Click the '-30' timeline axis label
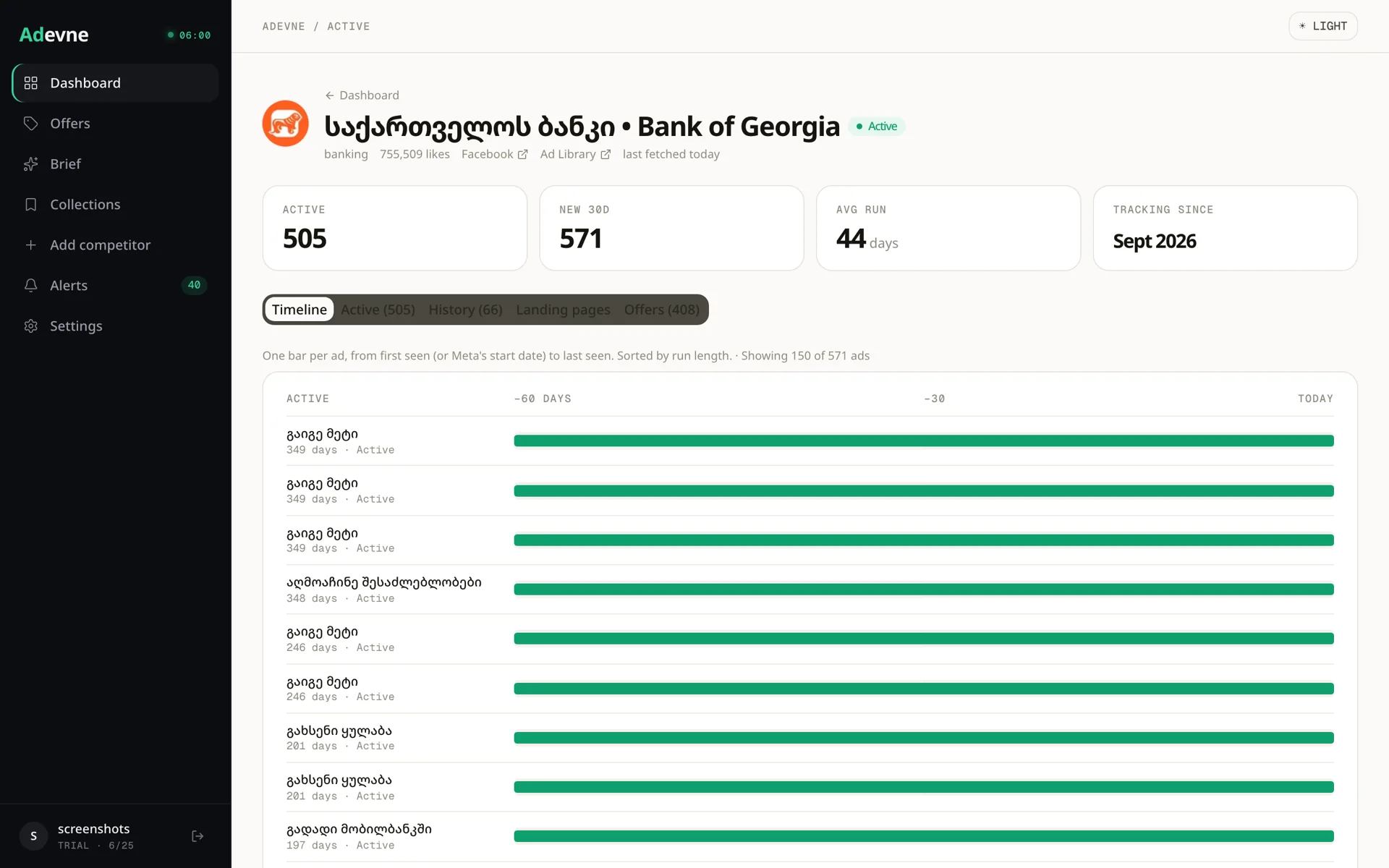This screenshot has height=868, width=1389. [x=934, y=399]
